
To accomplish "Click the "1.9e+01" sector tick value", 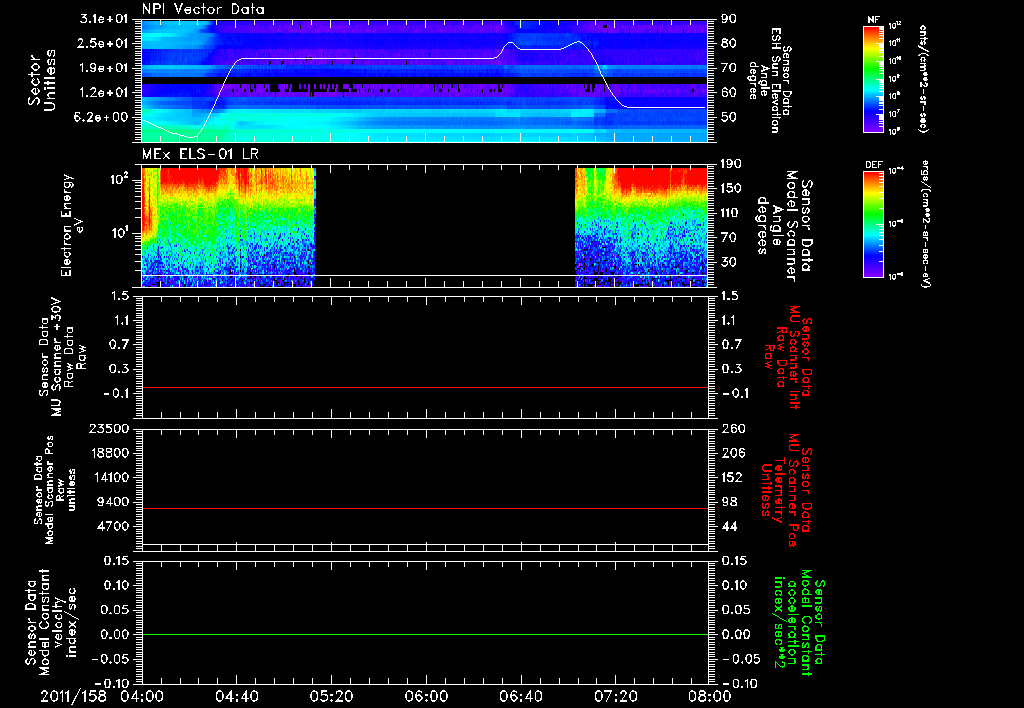I will [x=103, y=68].
